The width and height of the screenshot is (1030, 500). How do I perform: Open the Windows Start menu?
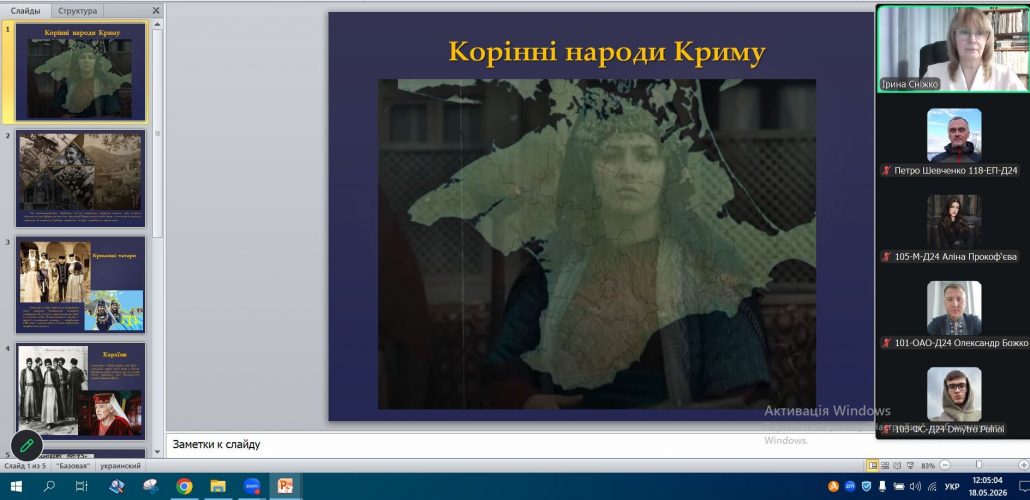(x=16, y=486)
